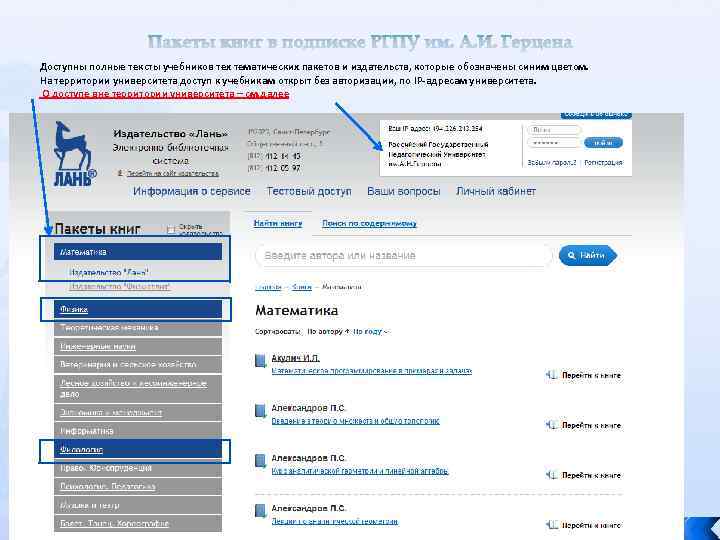
Task: Click Главная breadcrumb link
Action: 268,287
